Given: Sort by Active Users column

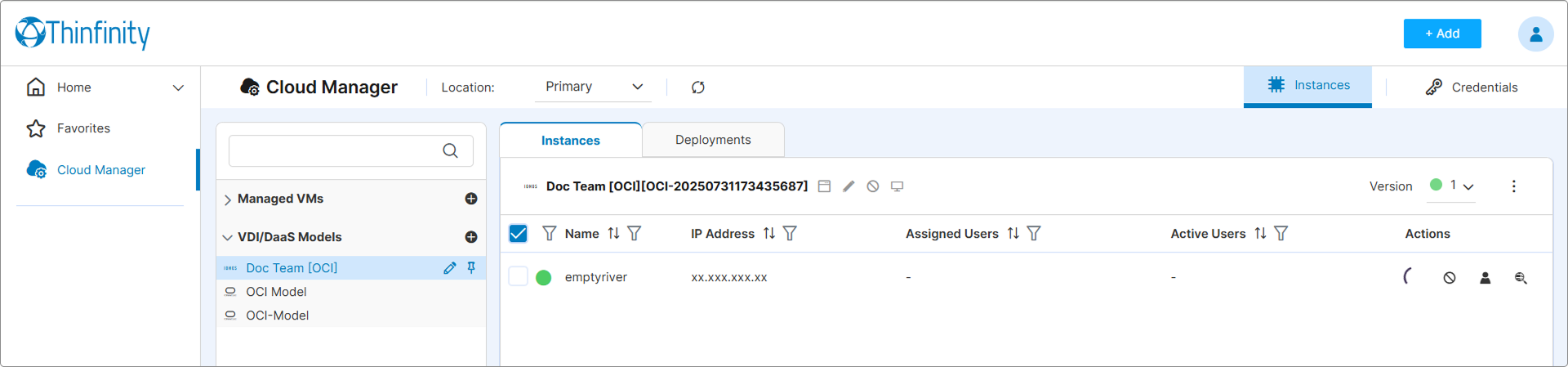Looking at the screenshot, I should pyautogui.click(x=1261, y=234).
